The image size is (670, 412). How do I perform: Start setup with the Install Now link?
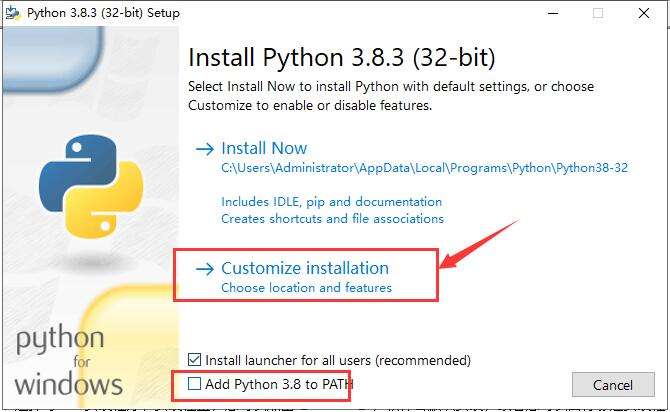pyautogui.click(x=264, y=148)
